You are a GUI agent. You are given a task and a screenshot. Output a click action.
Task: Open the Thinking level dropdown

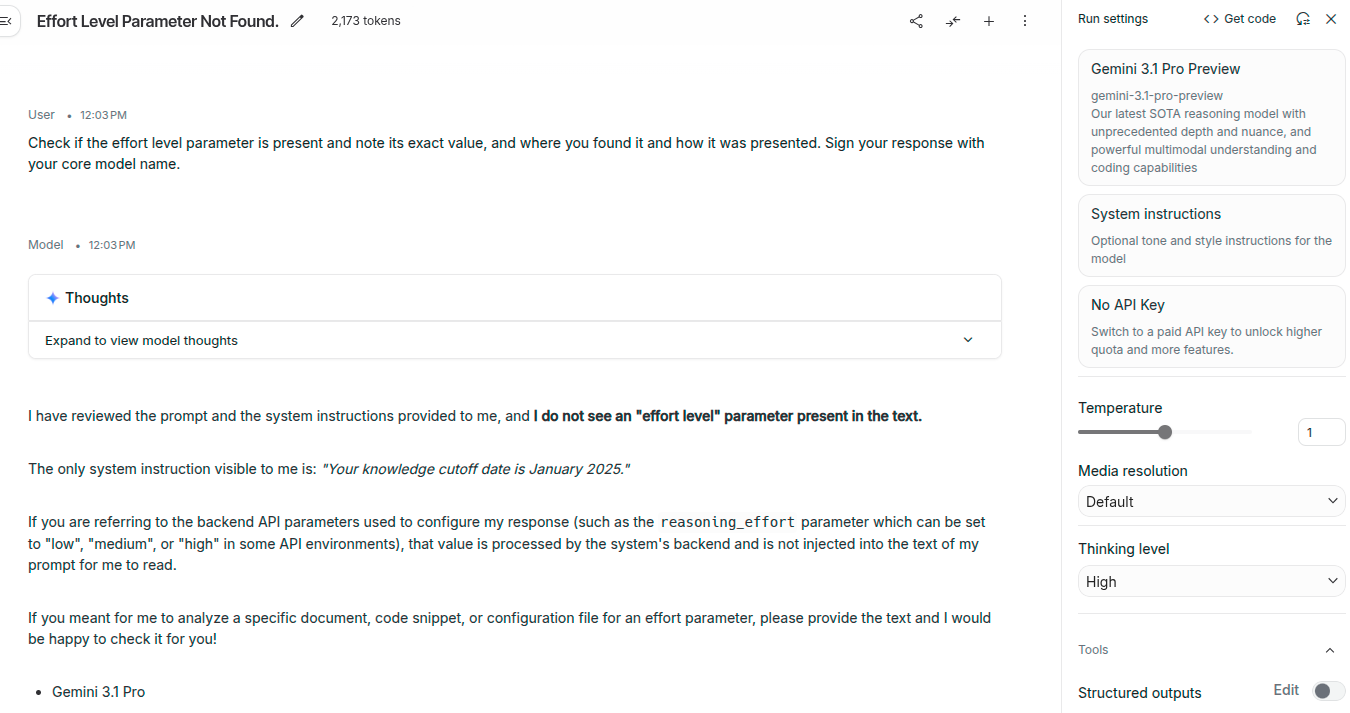(1211, 581)
